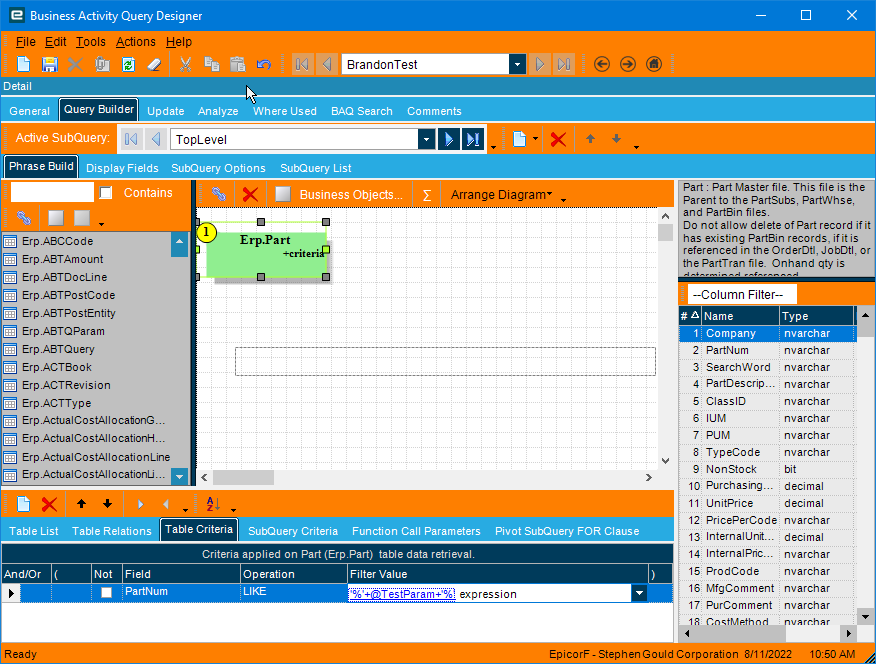Click the Delete X icon in main toolbar
Screen dimensions: 876x664
tap(75, 64)
